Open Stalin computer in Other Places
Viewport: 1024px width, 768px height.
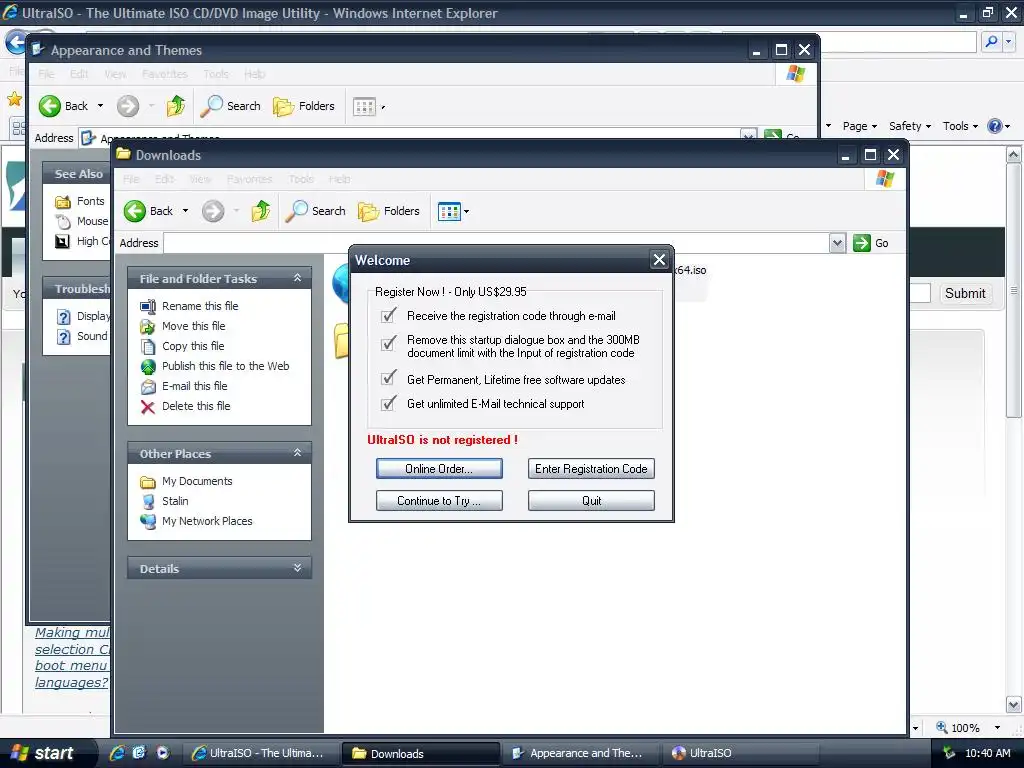pyautogui.click(x=174, y=501)
